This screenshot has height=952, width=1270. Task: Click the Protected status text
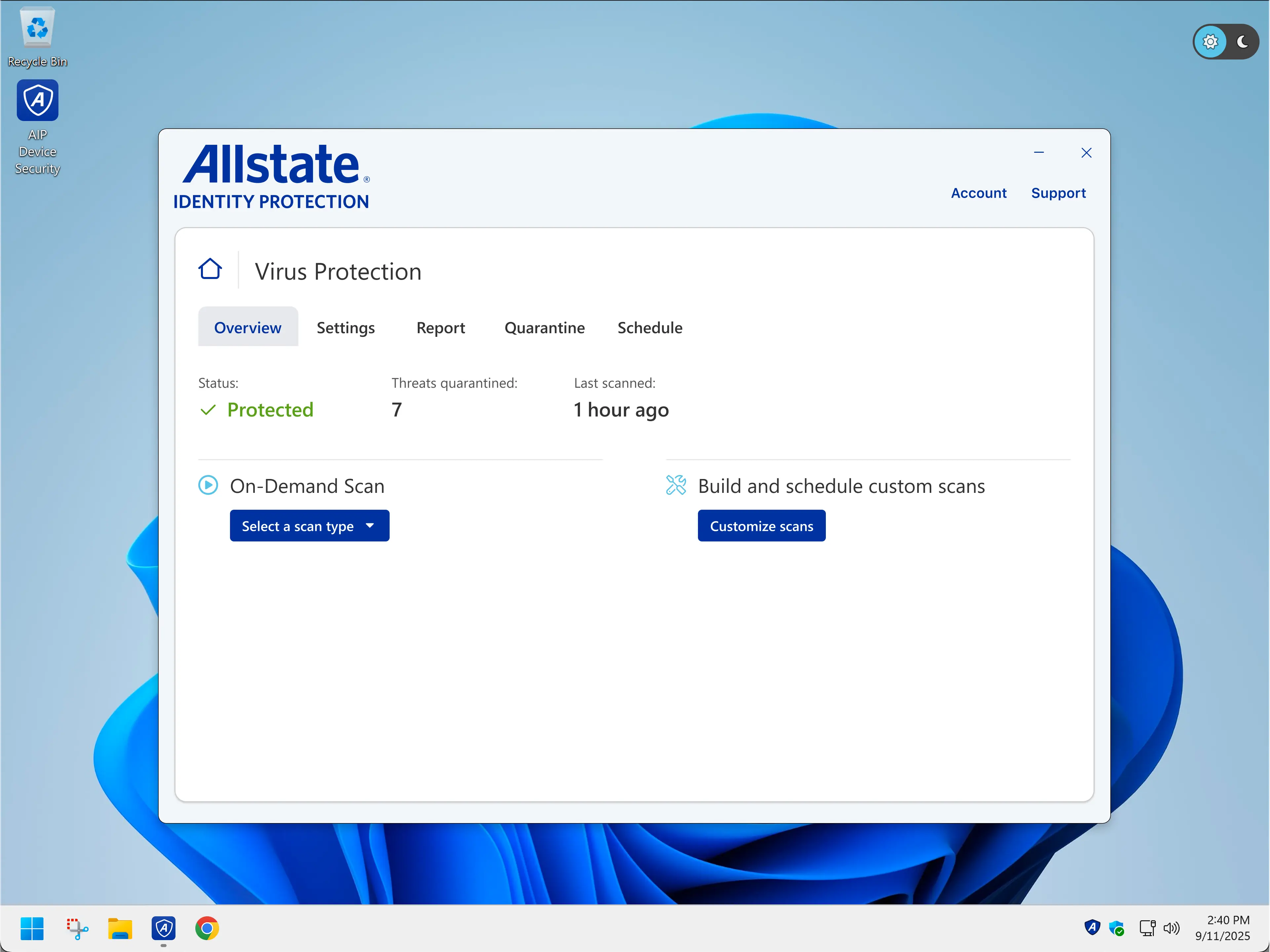click(270, 410)
